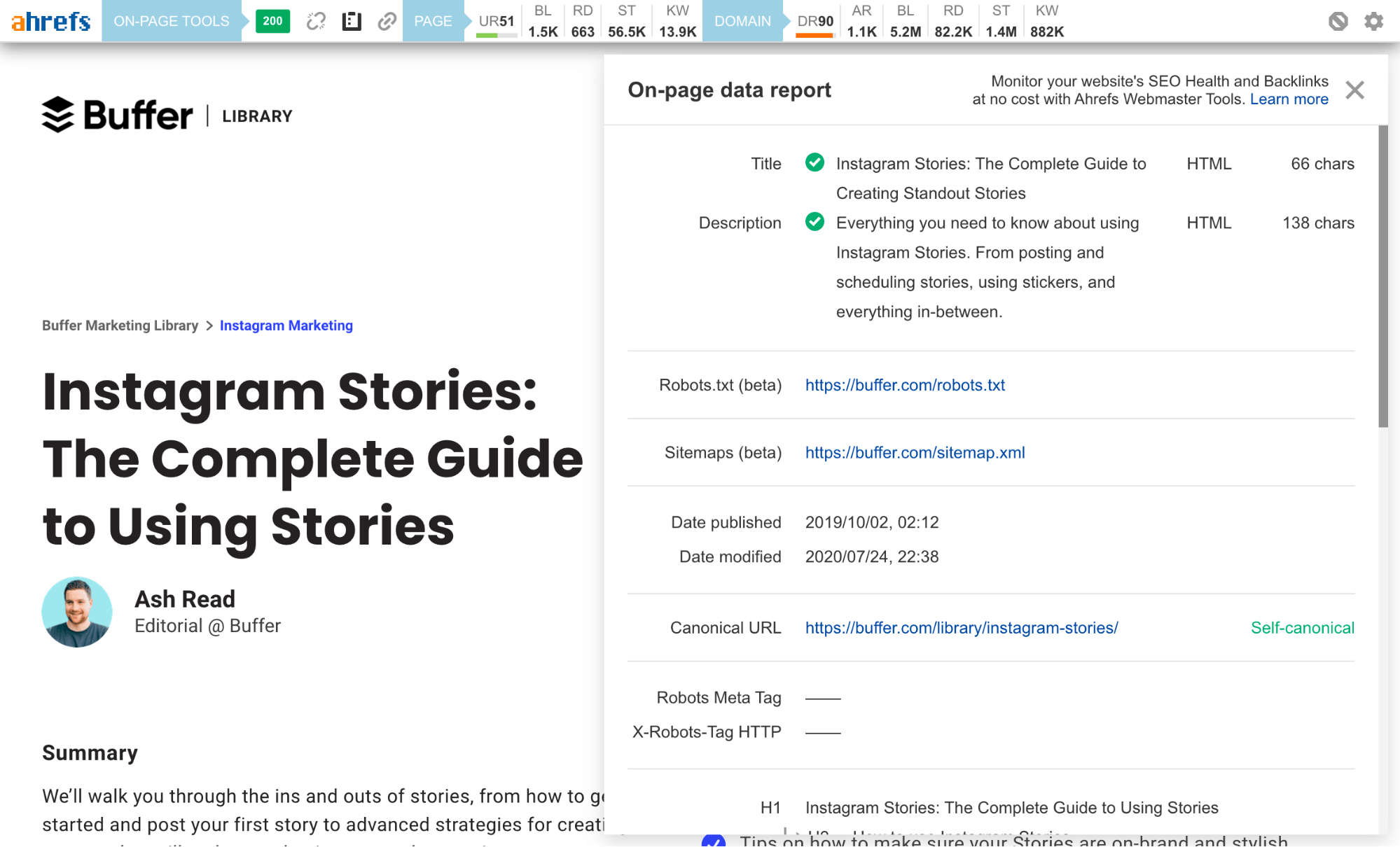The width and height of the screenshot is (1400, 847).
Task: Click green checkmark next to Title
Action: coord(815,162)
